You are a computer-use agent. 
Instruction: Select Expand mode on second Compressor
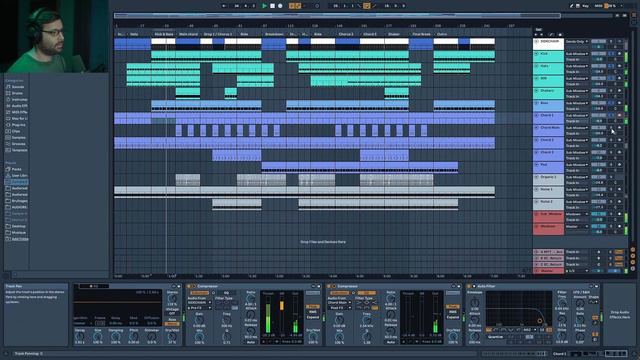point(452,317)
